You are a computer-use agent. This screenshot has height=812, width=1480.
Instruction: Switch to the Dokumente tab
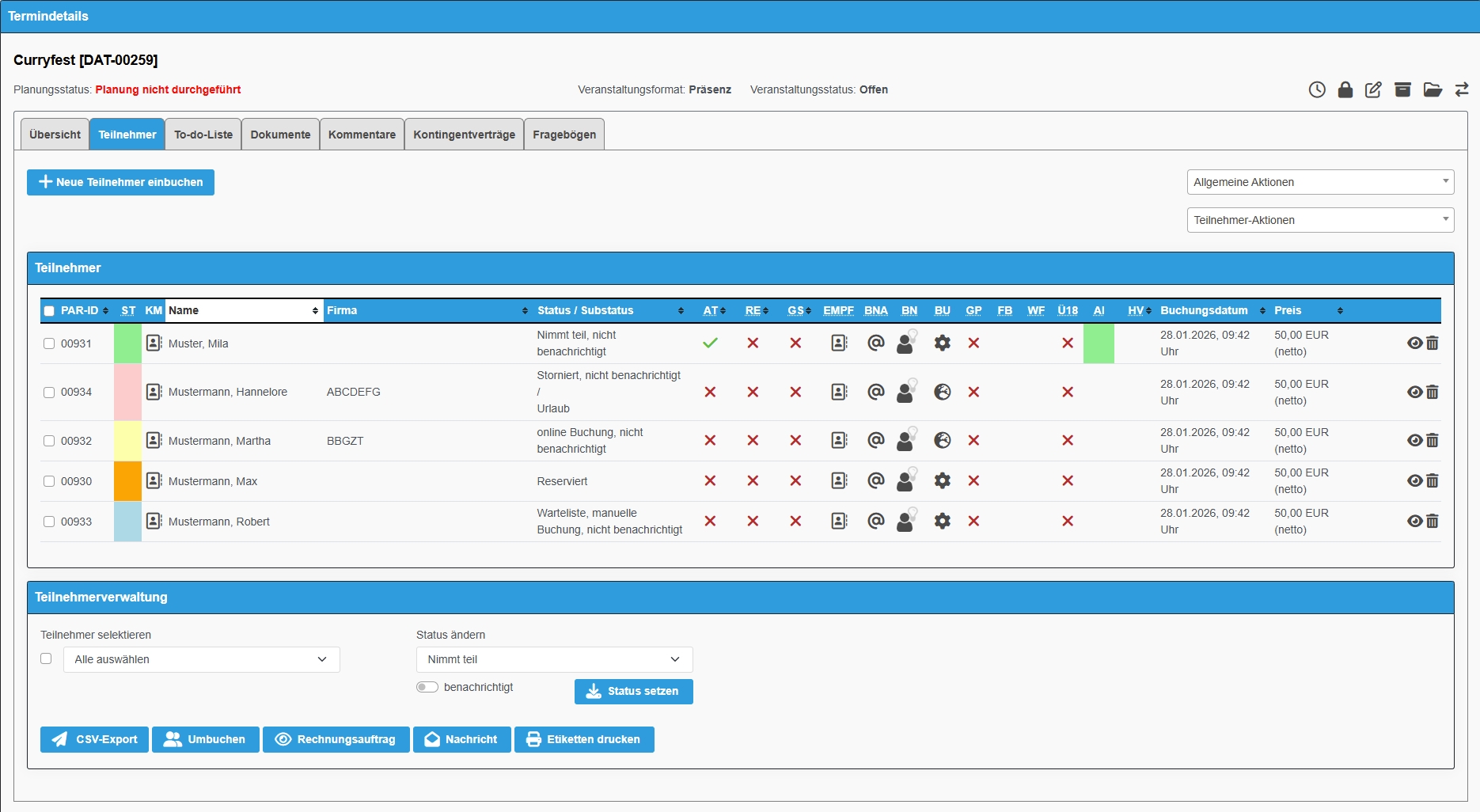click(280, 135)
